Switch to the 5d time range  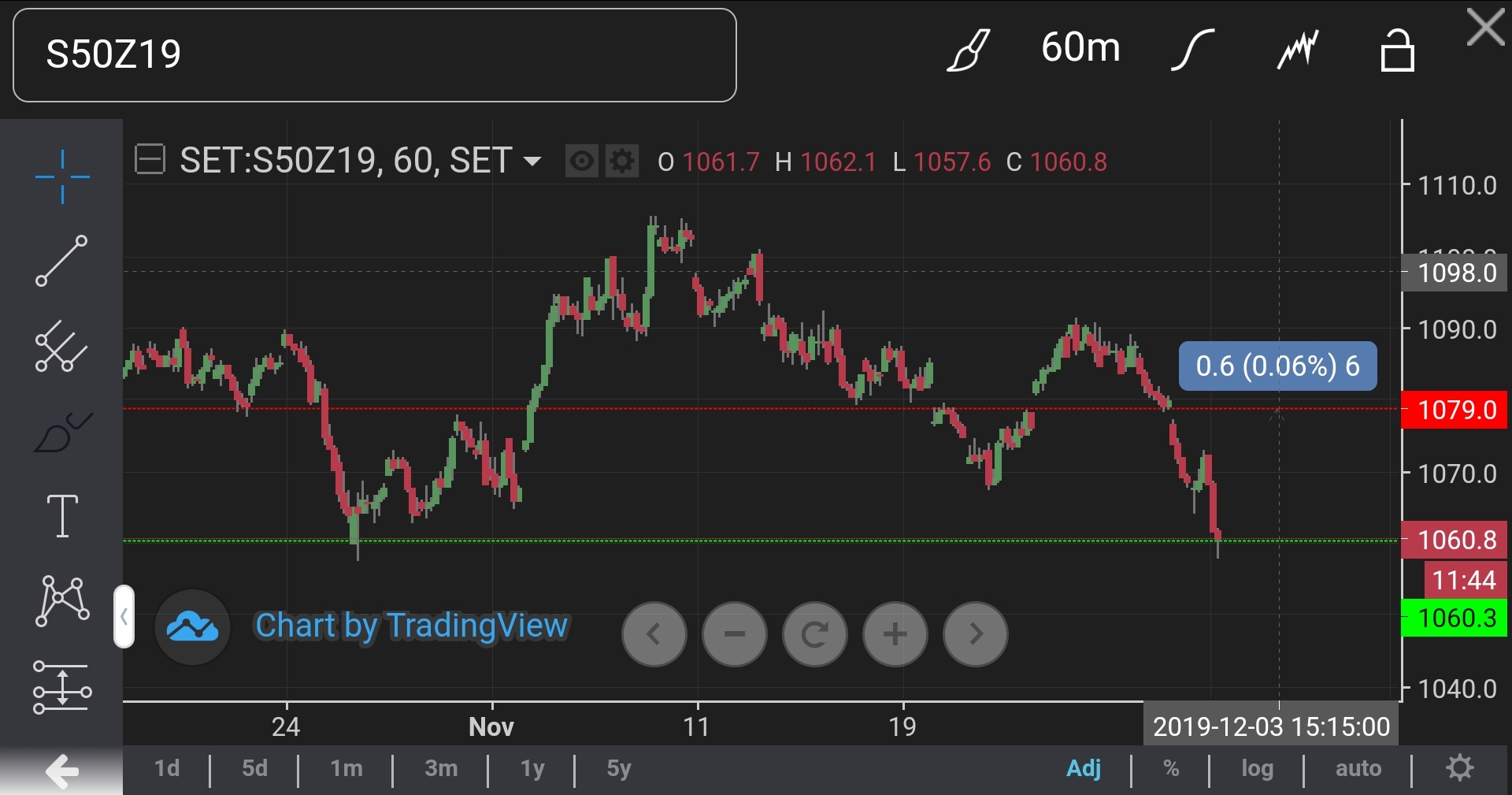(x=254, y=768)
